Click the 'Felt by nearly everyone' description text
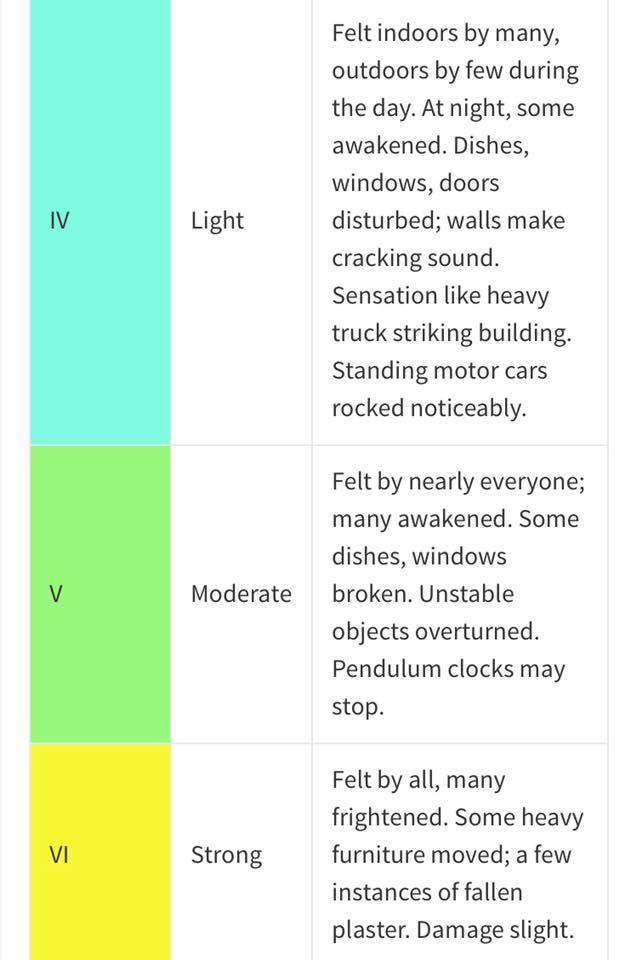This screenshot has width=636, height=960. (458, 482)
